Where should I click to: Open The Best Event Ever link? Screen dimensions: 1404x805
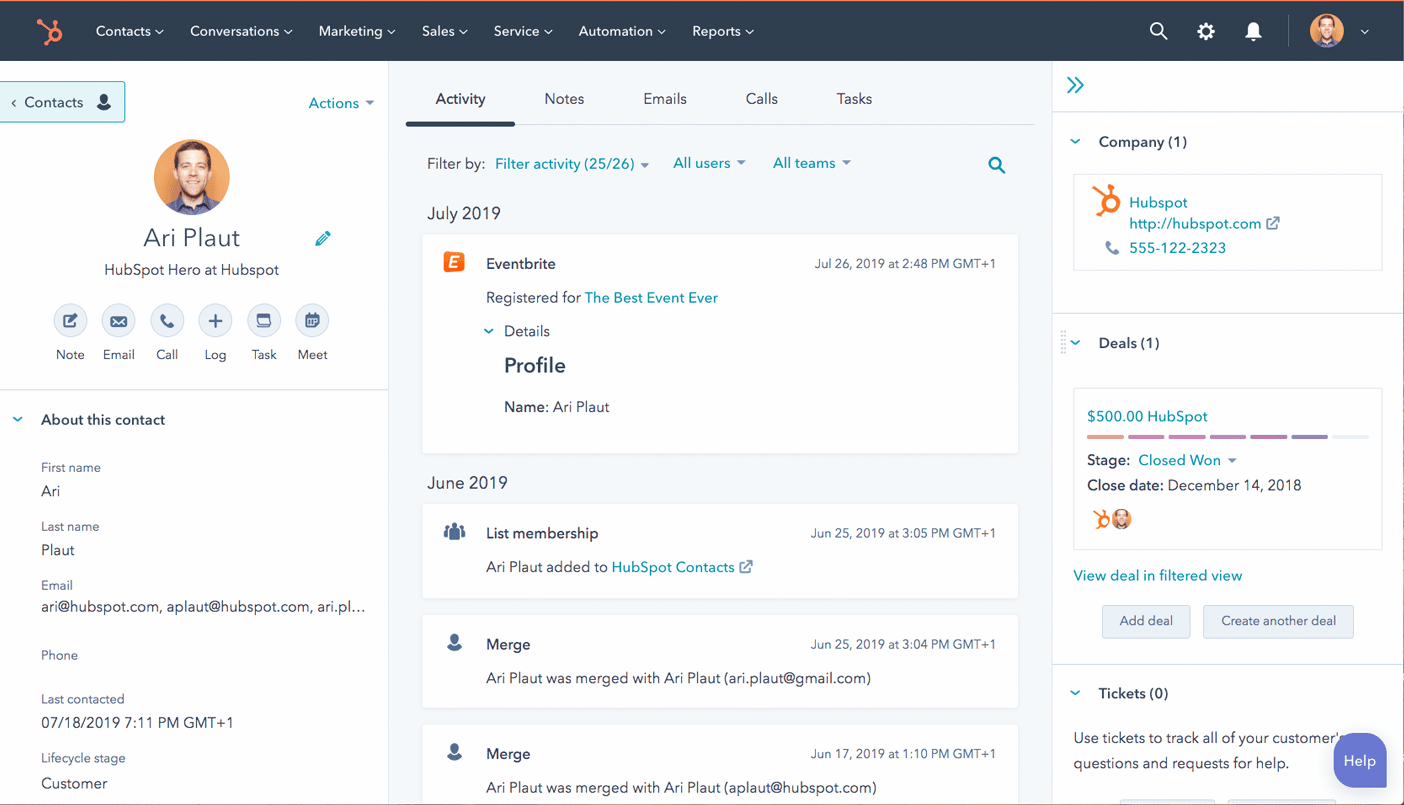651,297
